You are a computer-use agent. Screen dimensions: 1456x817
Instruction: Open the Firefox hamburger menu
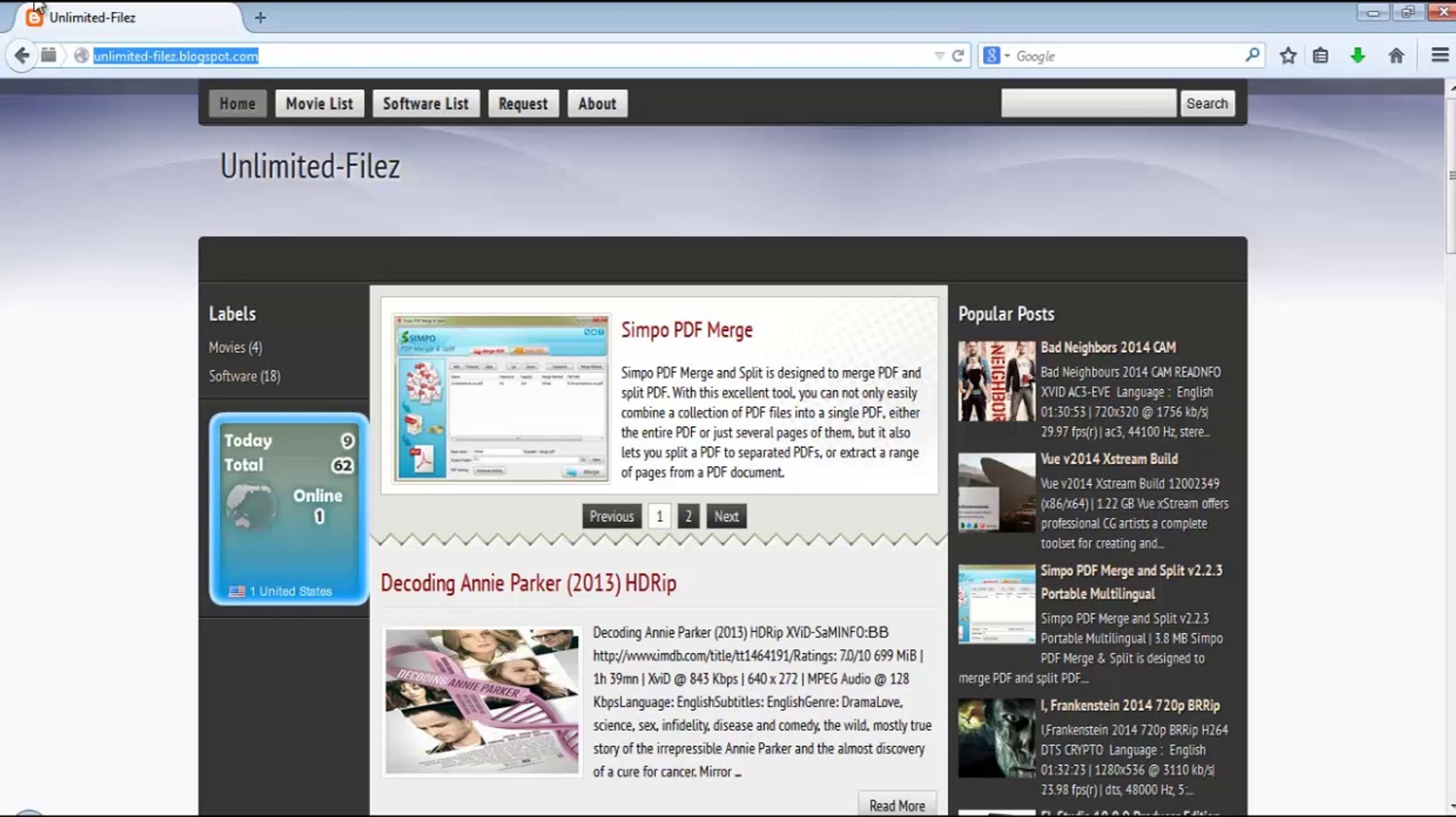[x=1439, y=55]
